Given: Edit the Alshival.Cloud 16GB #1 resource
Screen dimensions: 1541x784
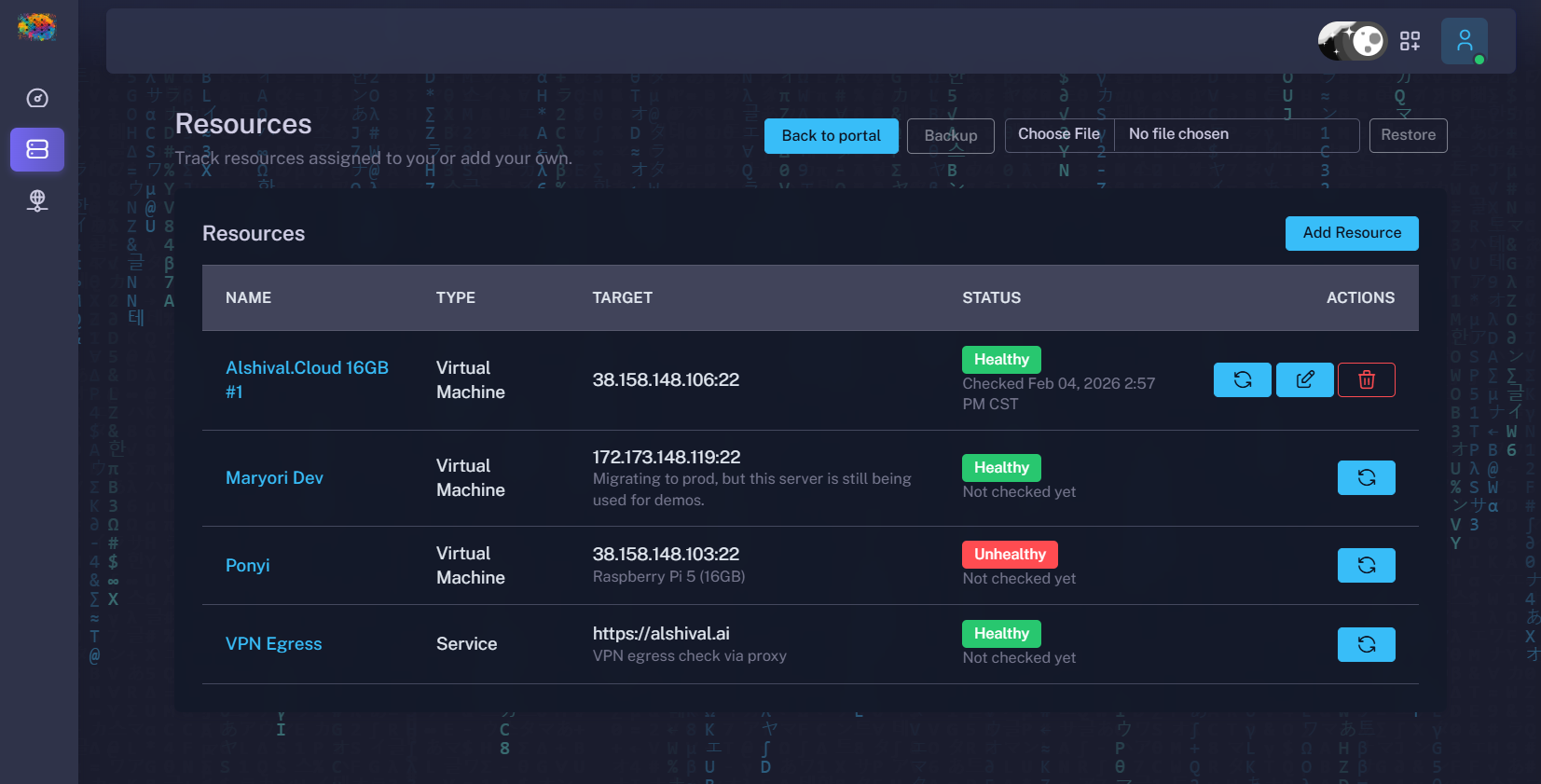Looking at the screenshot, I should click(x=1304, y=379).
